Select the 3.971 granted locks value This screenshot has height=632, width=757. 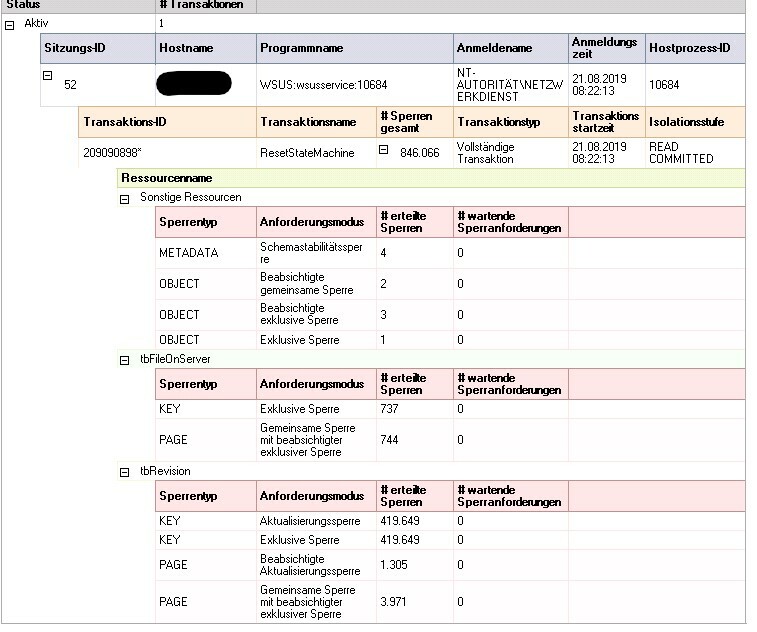pyautogui.click(x=393, y=602)
